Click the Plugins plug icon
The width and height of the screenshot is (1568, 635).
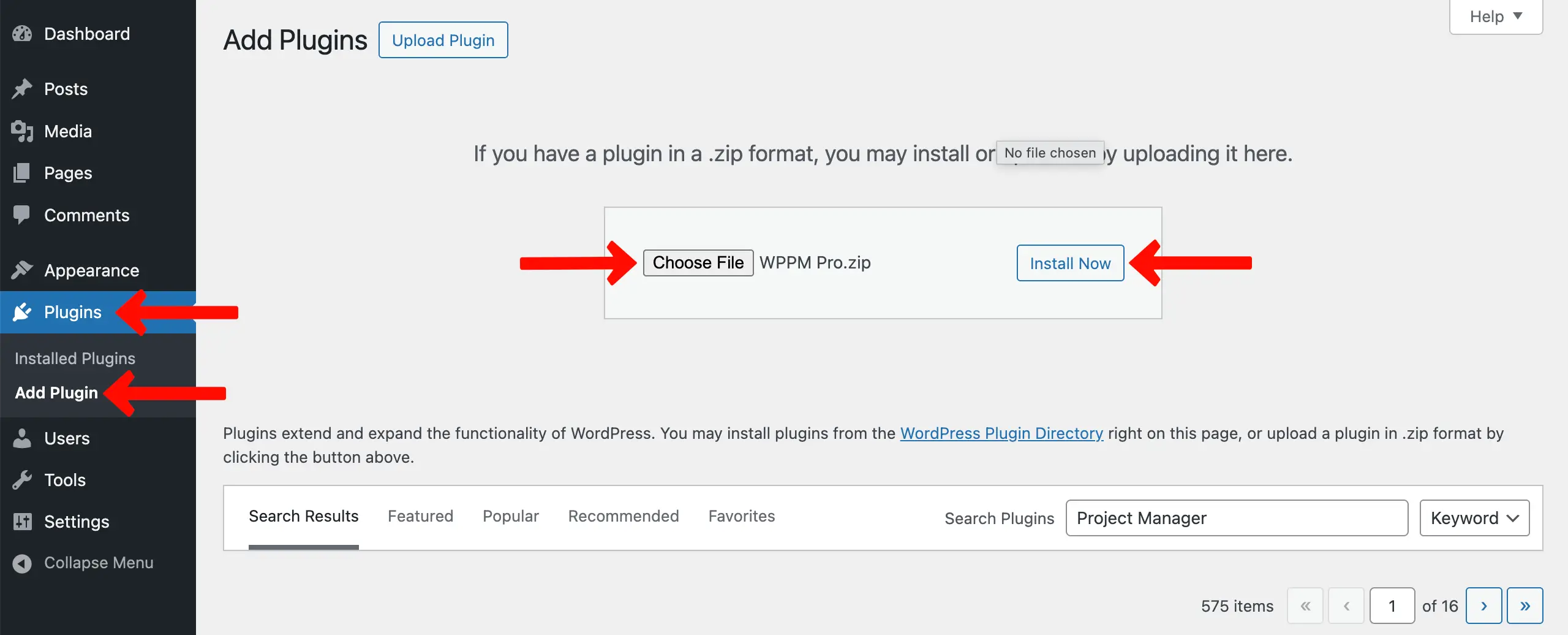coord(22,311)
